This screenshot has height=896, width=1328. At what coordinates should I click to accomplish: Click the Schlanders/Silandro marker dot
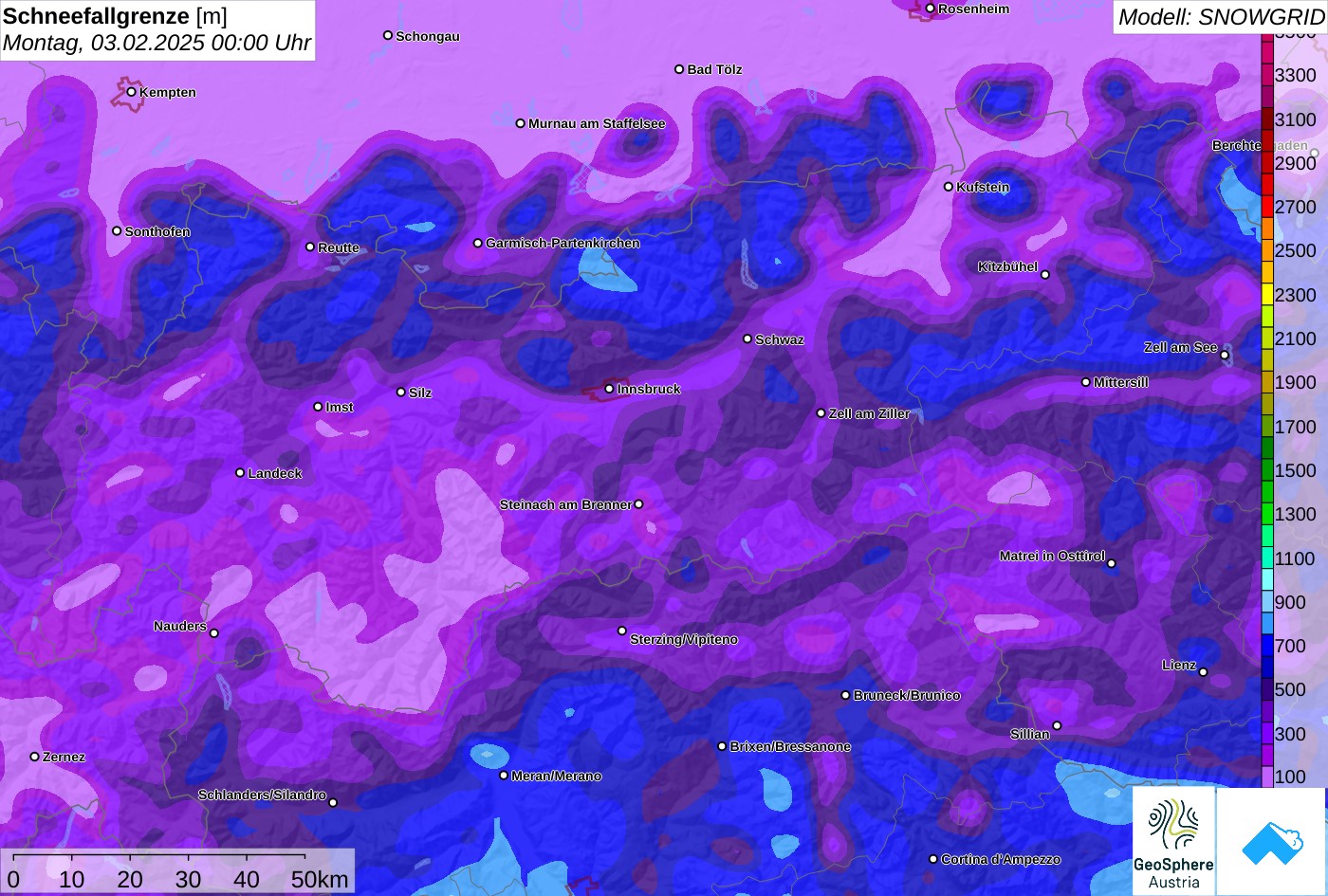tap(333, 803)
